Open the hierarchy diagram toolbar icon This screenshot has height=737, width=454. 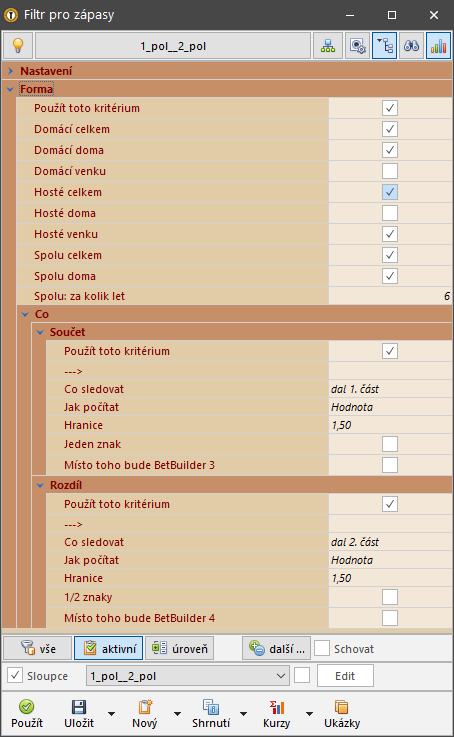[328, 46]
